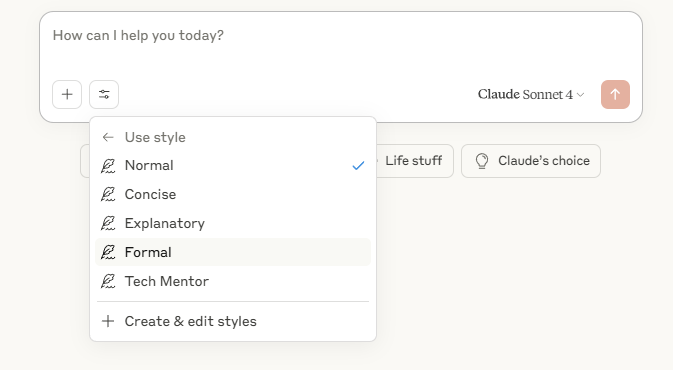Click the quill icon beside Concise
The image size is (673, 370).
(x=108, y=194)
